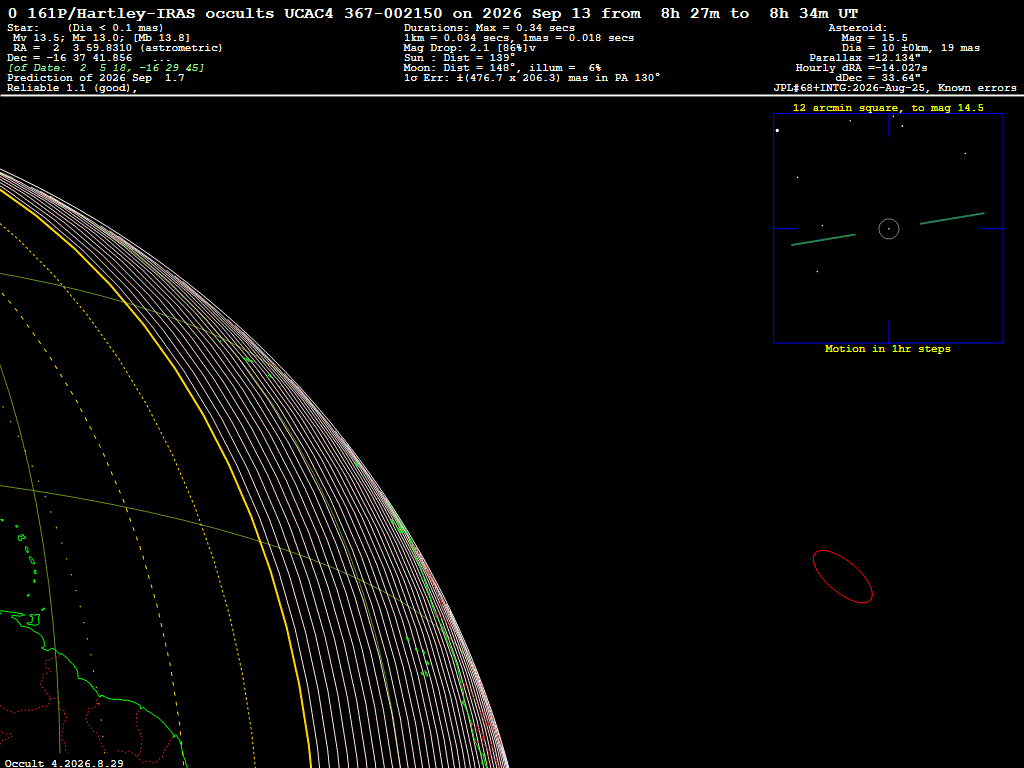Click the right green asteroid motion line
The width and height of the screenshot is (1024, 768).
(x=952, y=219)
